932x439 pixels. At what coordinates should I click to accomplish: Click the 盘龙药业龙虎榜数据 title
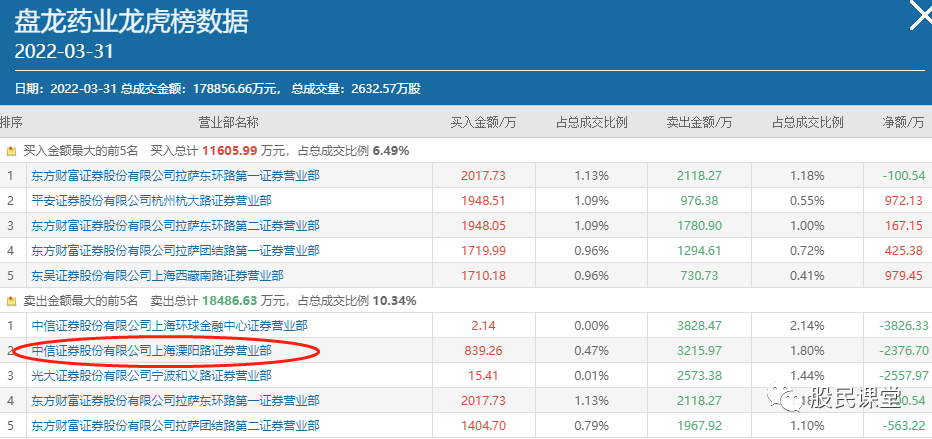tap(131, 22)
